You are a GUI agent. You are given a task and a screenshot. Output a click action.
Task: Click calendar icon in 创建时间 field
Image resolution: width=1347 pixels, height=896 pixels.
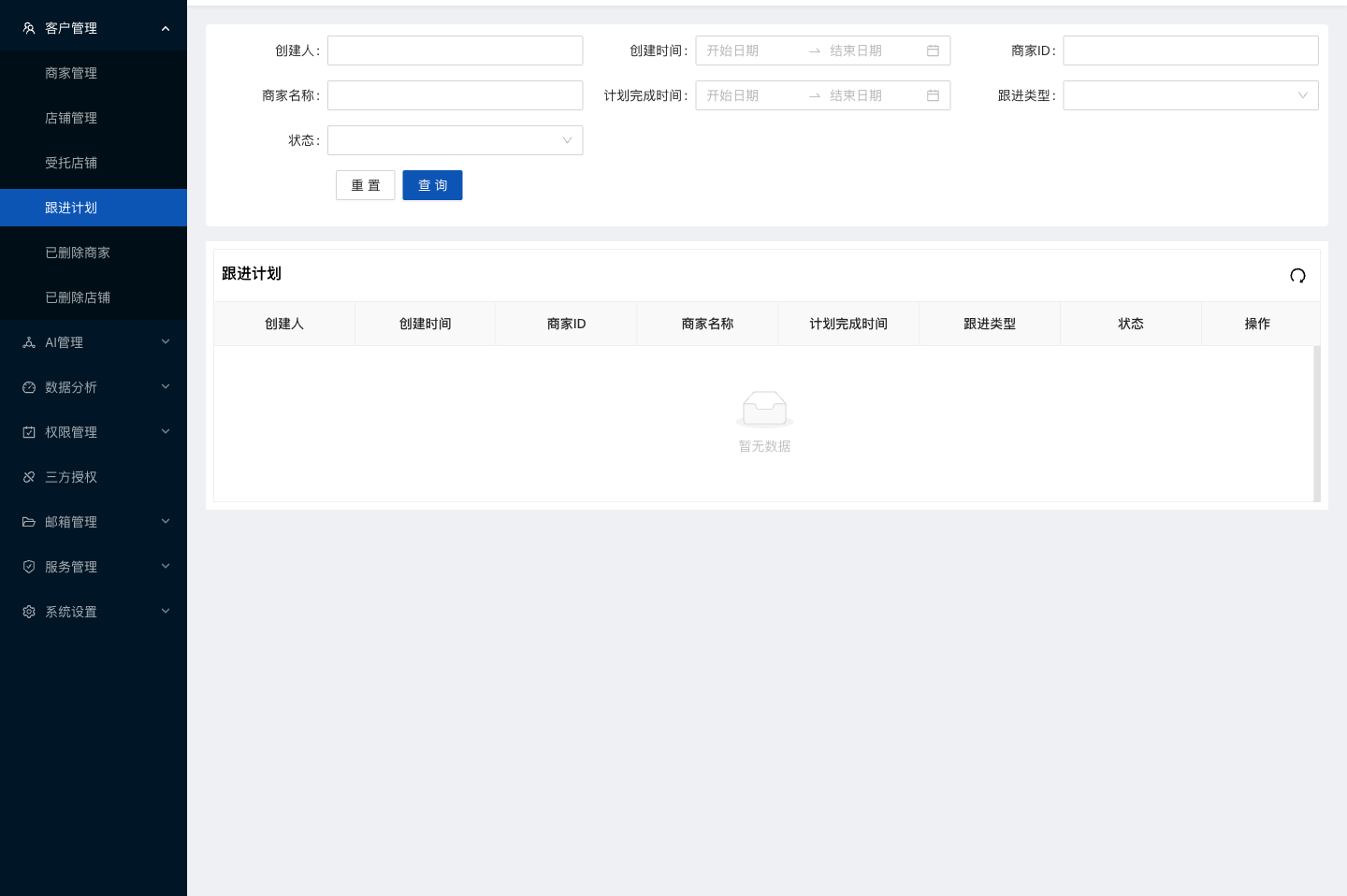click(x=933, y=51)
